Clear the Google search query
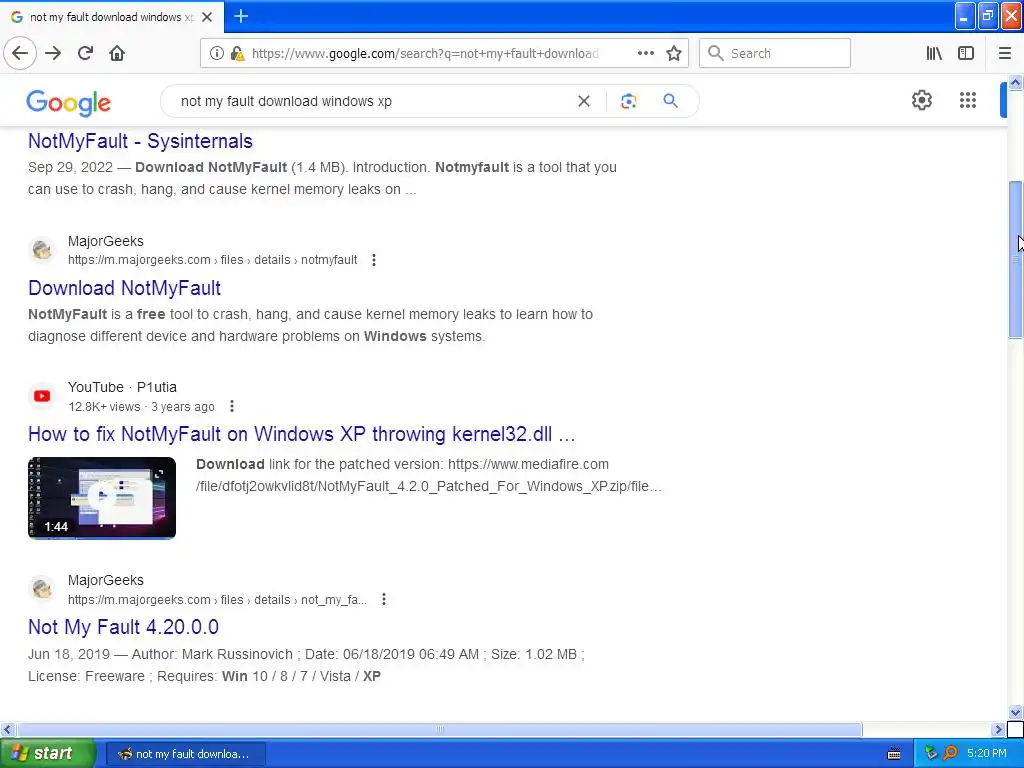Viewport: 1024px width, 768px height. [x=584, y=101]
